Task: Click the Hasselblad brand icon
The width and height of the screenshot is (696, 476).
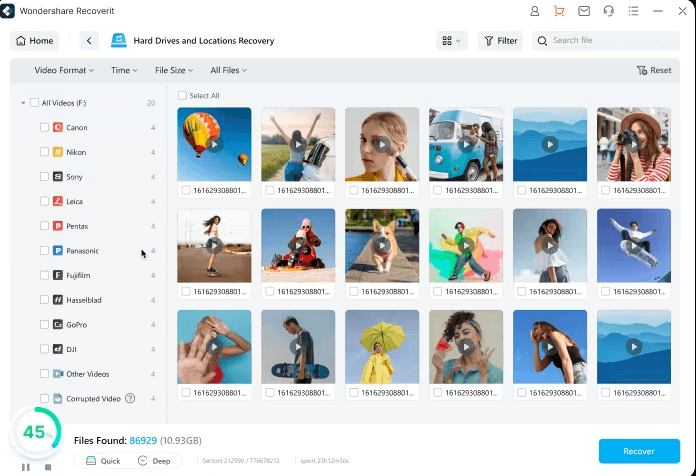Action: (58, 300)
